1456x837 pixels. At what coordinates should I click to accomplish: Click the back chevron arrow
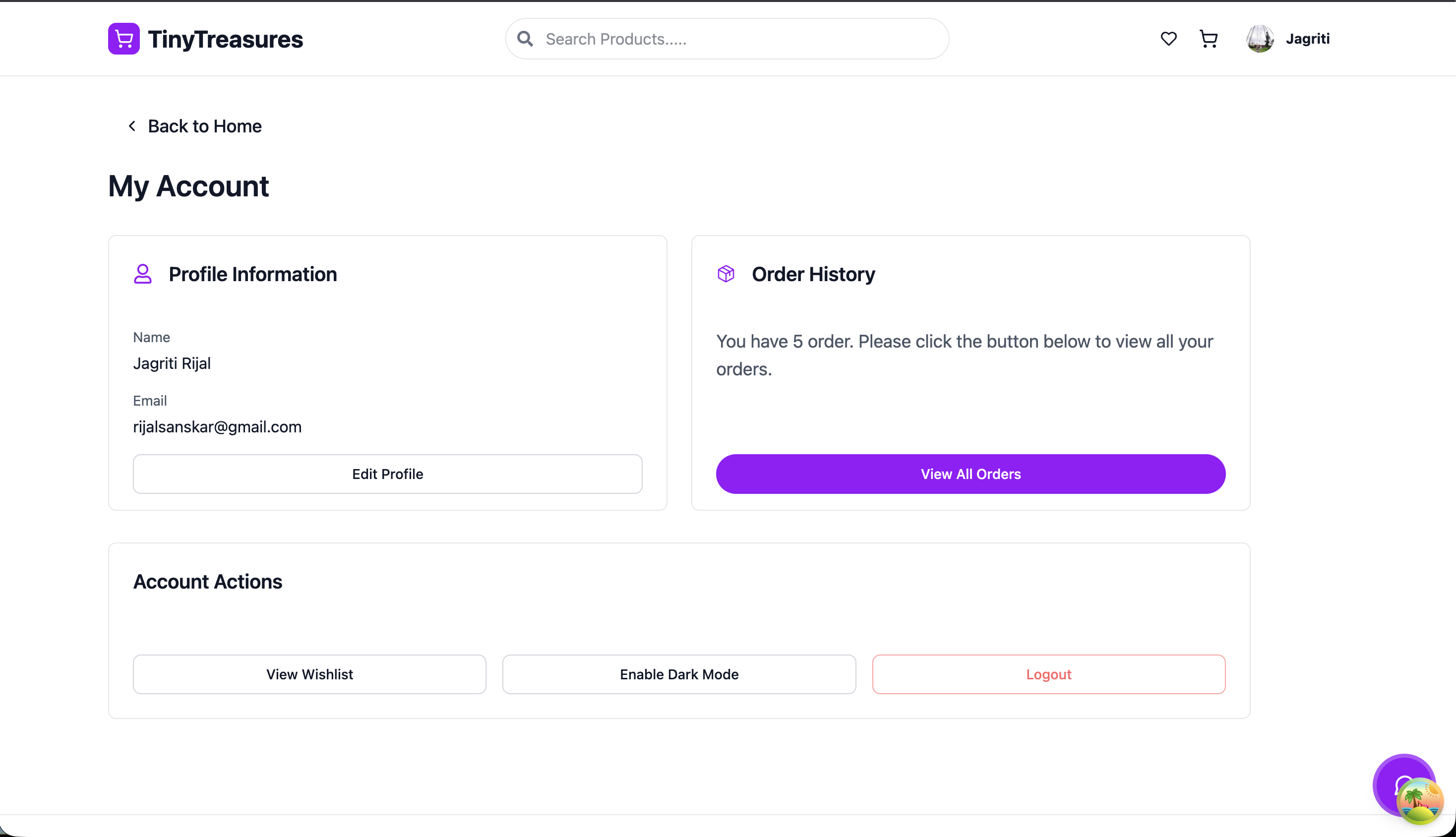point(131,126)
